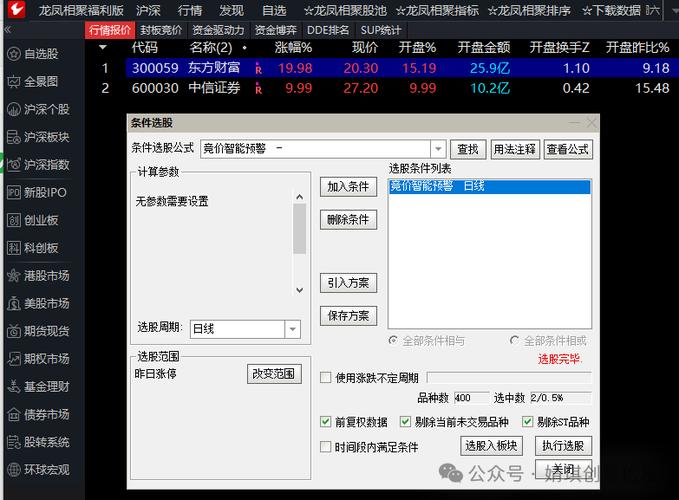This screenshot has height=500, width=679.
Task: Open the ☆龙凤相聚指标 menu
Action: (437, 10)
